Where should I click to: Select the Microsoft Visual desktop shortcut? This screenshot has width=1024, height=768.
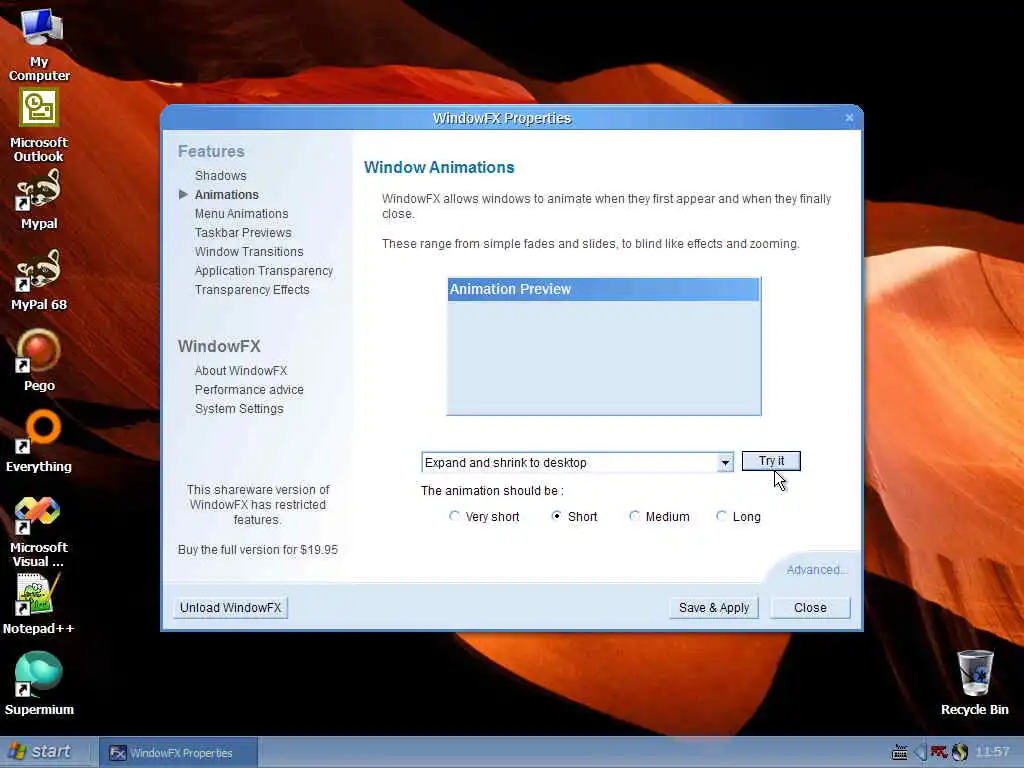(x=39, y=530)
